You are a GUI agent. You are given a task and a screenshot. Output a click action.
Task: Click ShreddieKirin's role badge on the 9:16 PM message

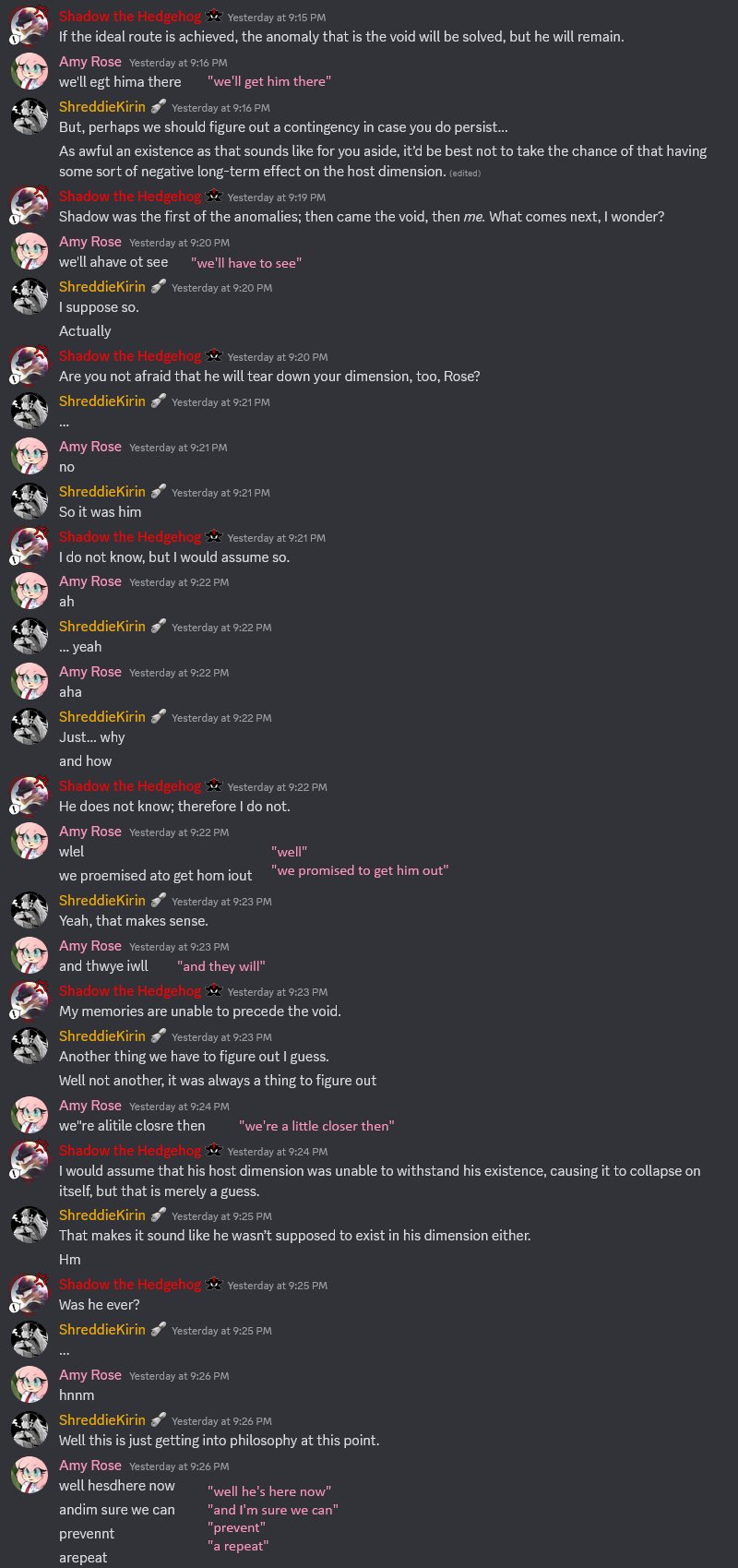pos(158,106)
